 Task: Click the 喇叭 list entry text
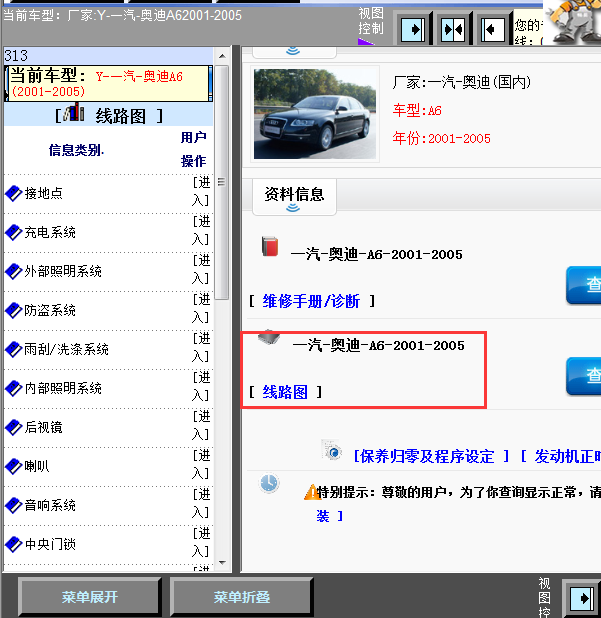pos(37,466)
